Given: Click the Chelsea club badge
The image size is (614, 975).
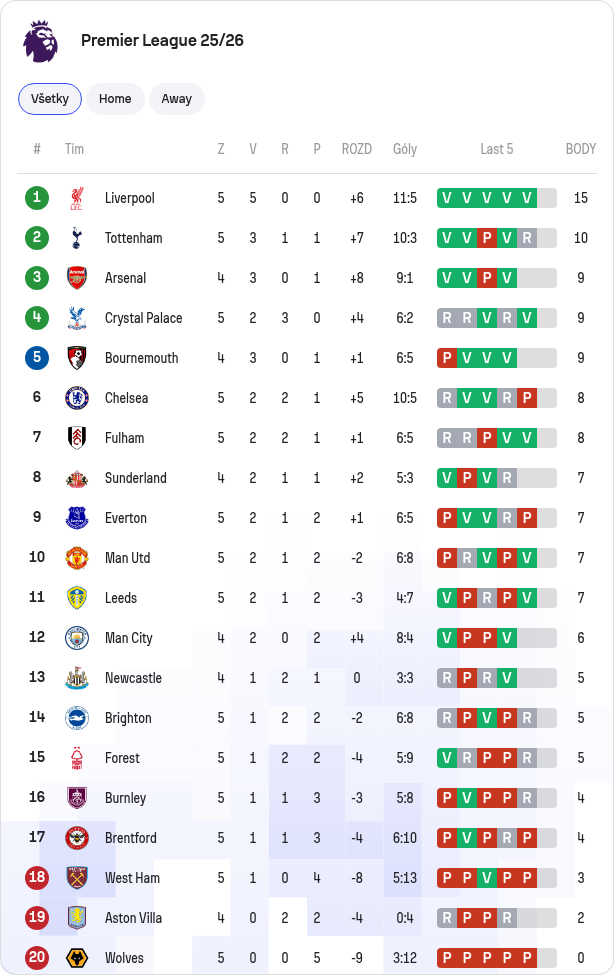Looking at the screenshot, I should coord(77,398).
